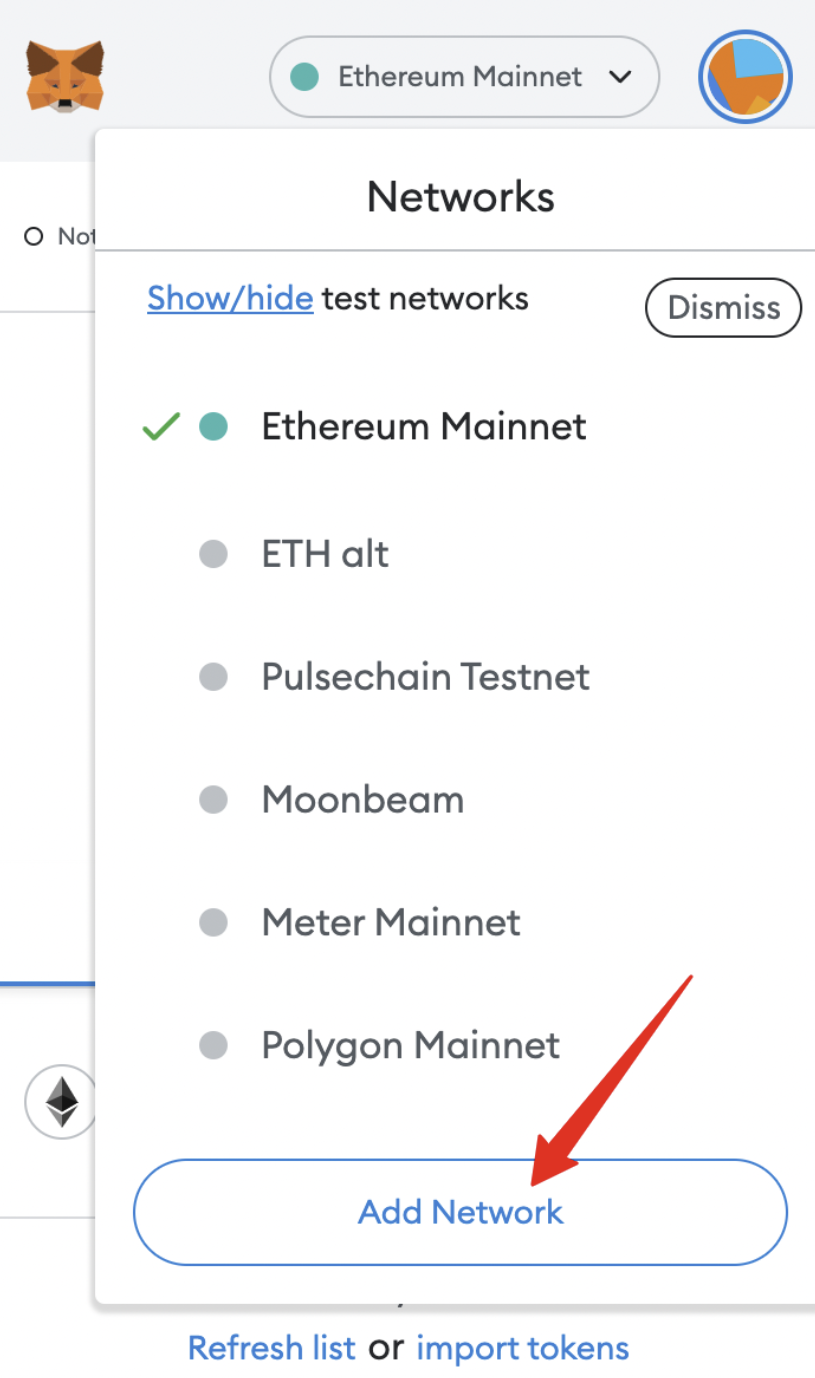The image size is (815, 1378).
Task: Click the green checkmark beside Ethereum Mainnet
Action: (160, 427)
